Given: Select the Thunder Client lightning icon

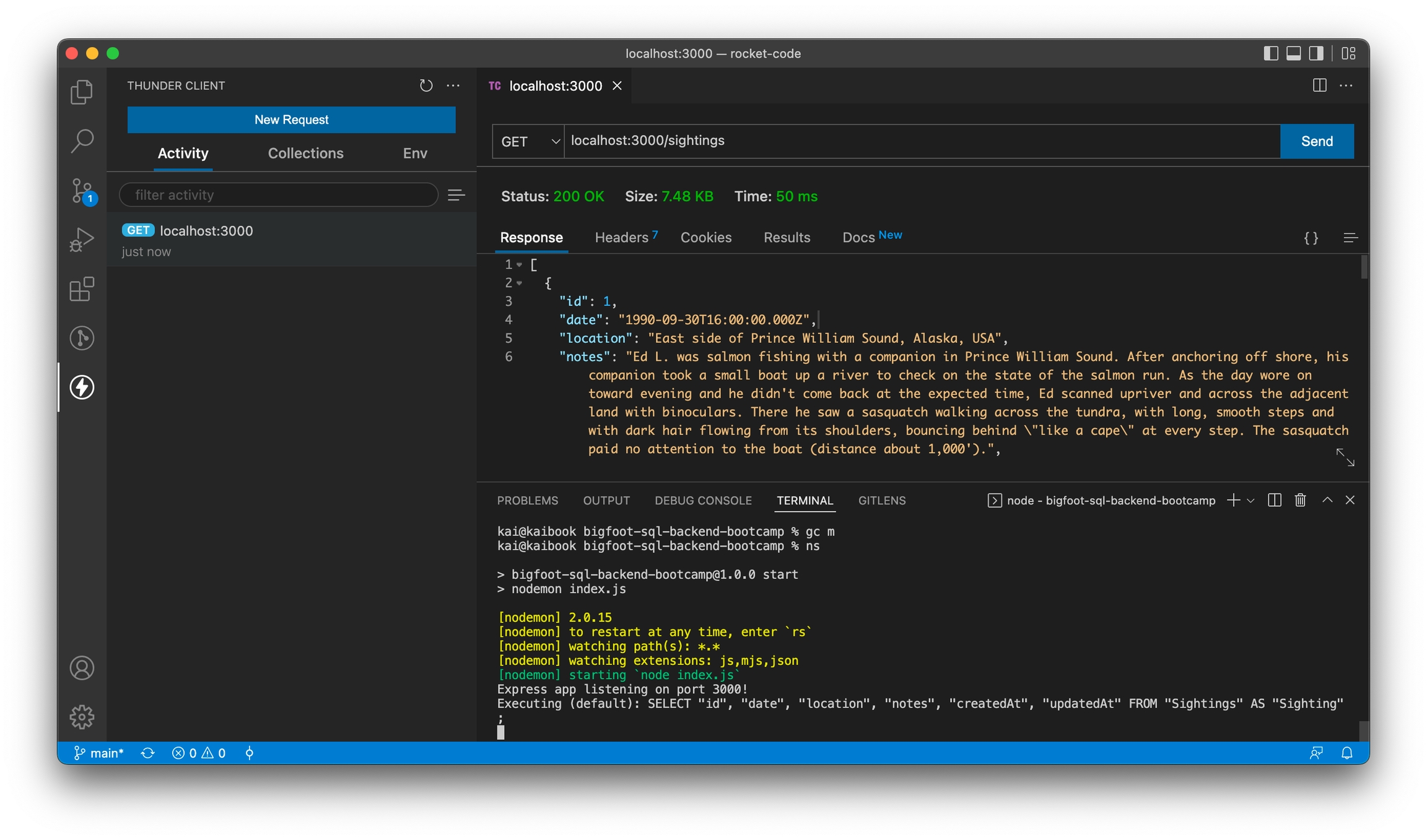Looking at the screenshot, I should click(82, 388).
